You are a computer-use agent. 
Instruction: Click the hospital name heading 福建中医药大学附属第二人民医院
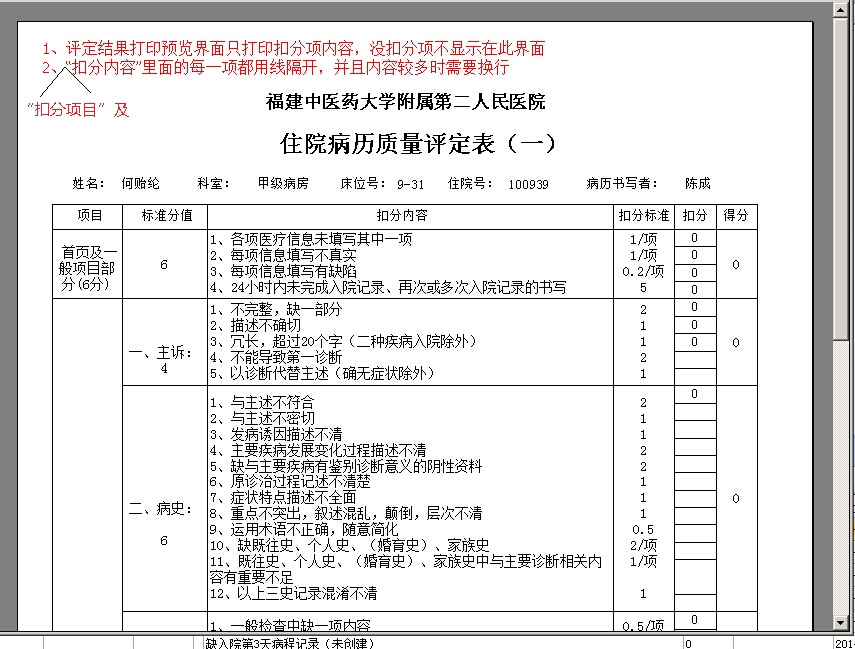coord(406,101)
